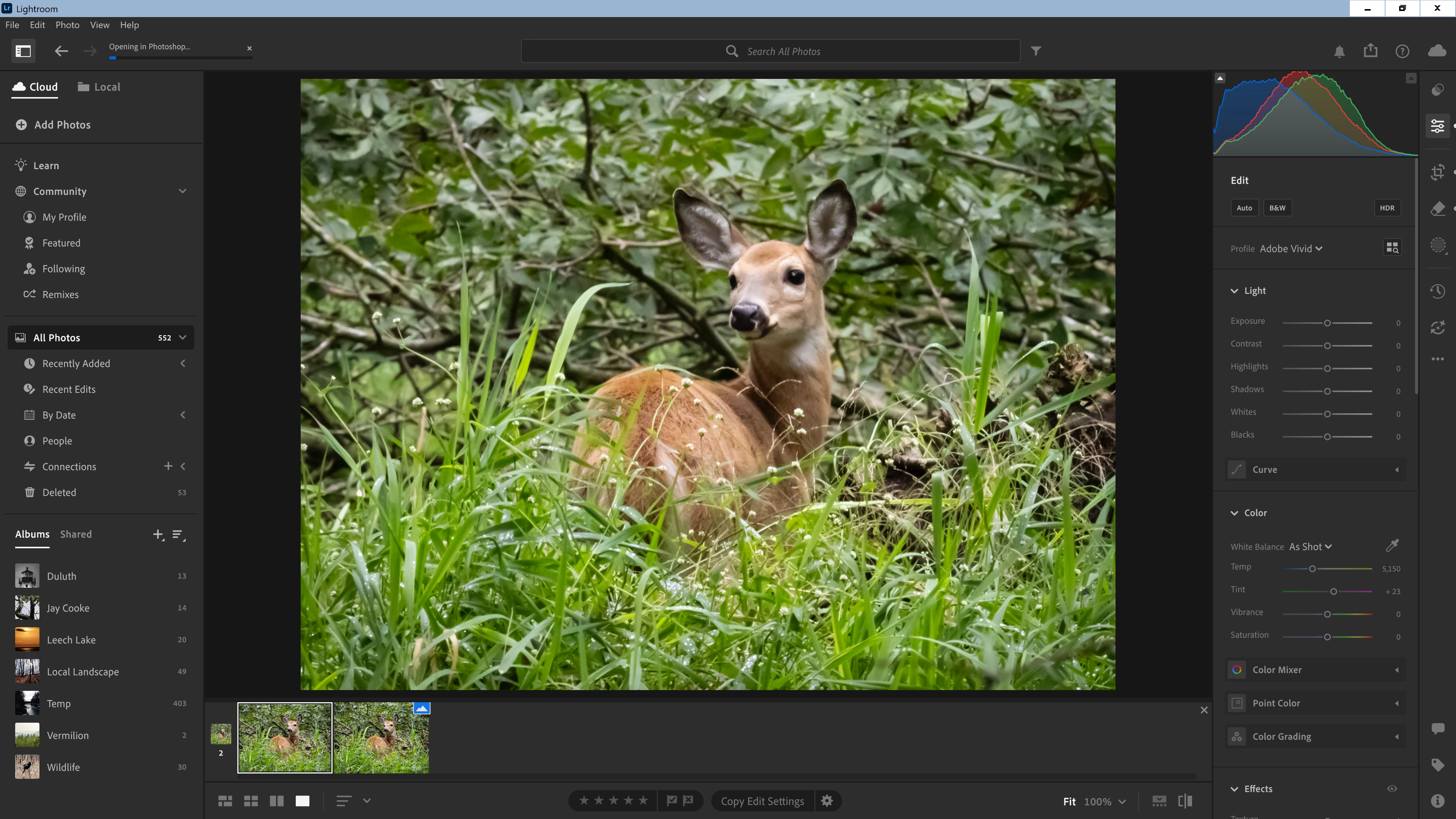Screen dimensions: 1456x819
Task: Open the Keywords tag icon
Action: (x=1437, y=765)
